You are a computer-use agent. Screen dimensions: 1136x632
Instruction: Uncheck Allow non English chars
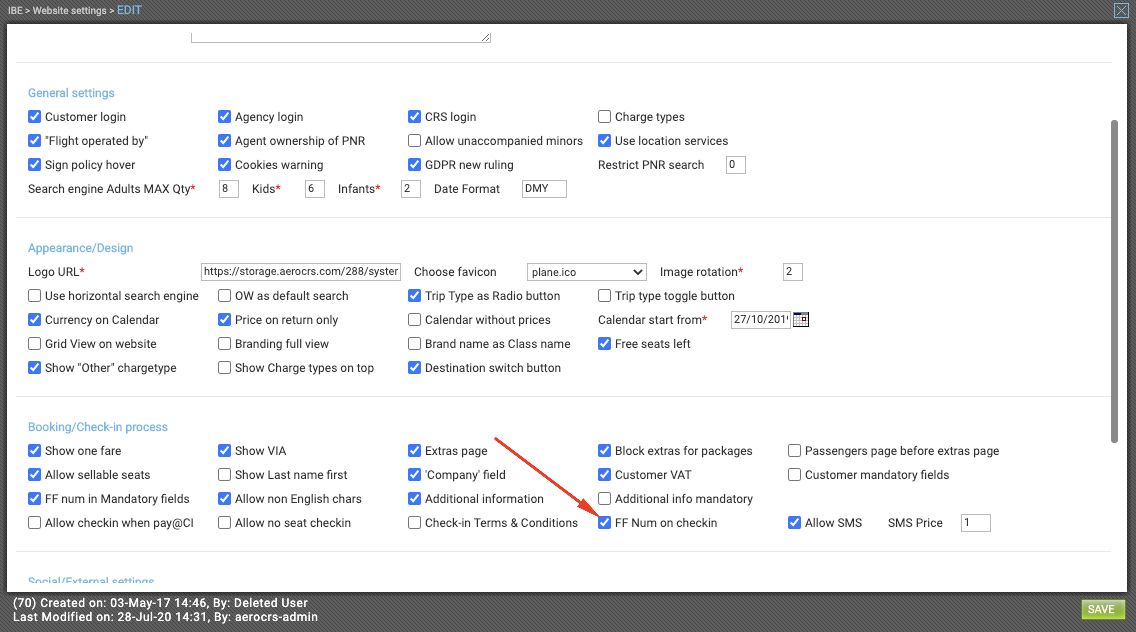pos(225,499)
